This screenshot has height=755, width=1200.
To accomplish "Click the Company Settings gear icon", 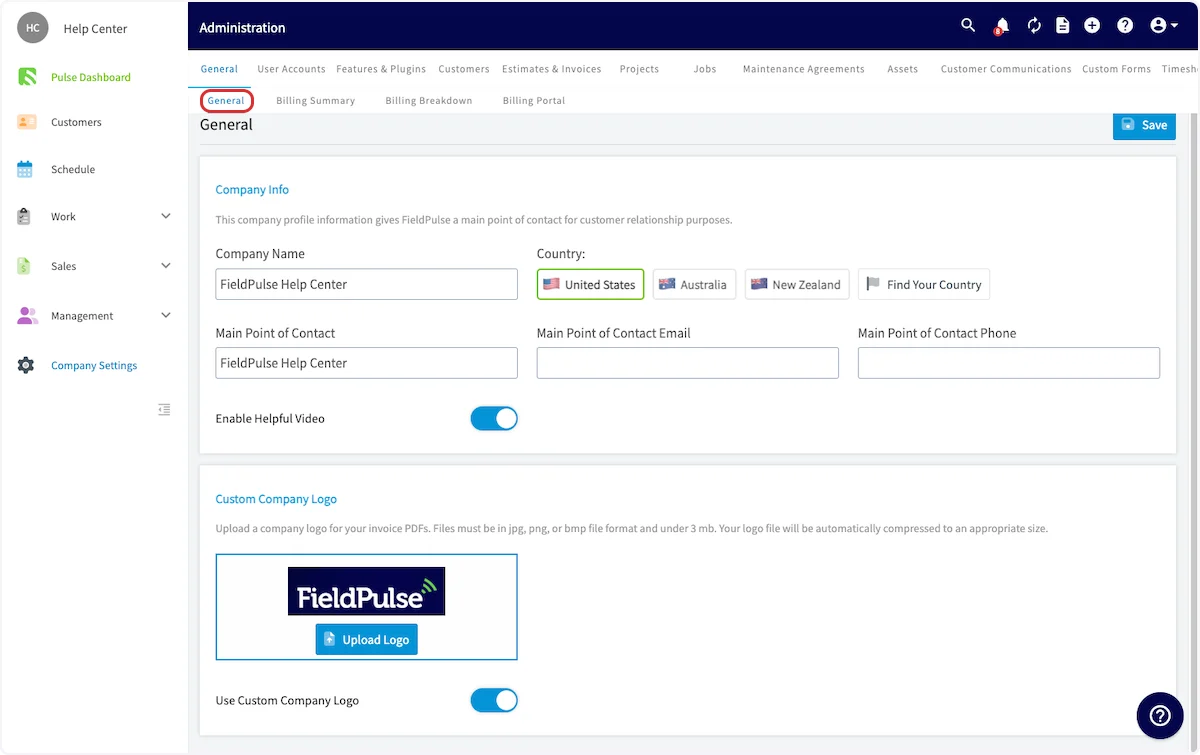I will tap(26, 365).
